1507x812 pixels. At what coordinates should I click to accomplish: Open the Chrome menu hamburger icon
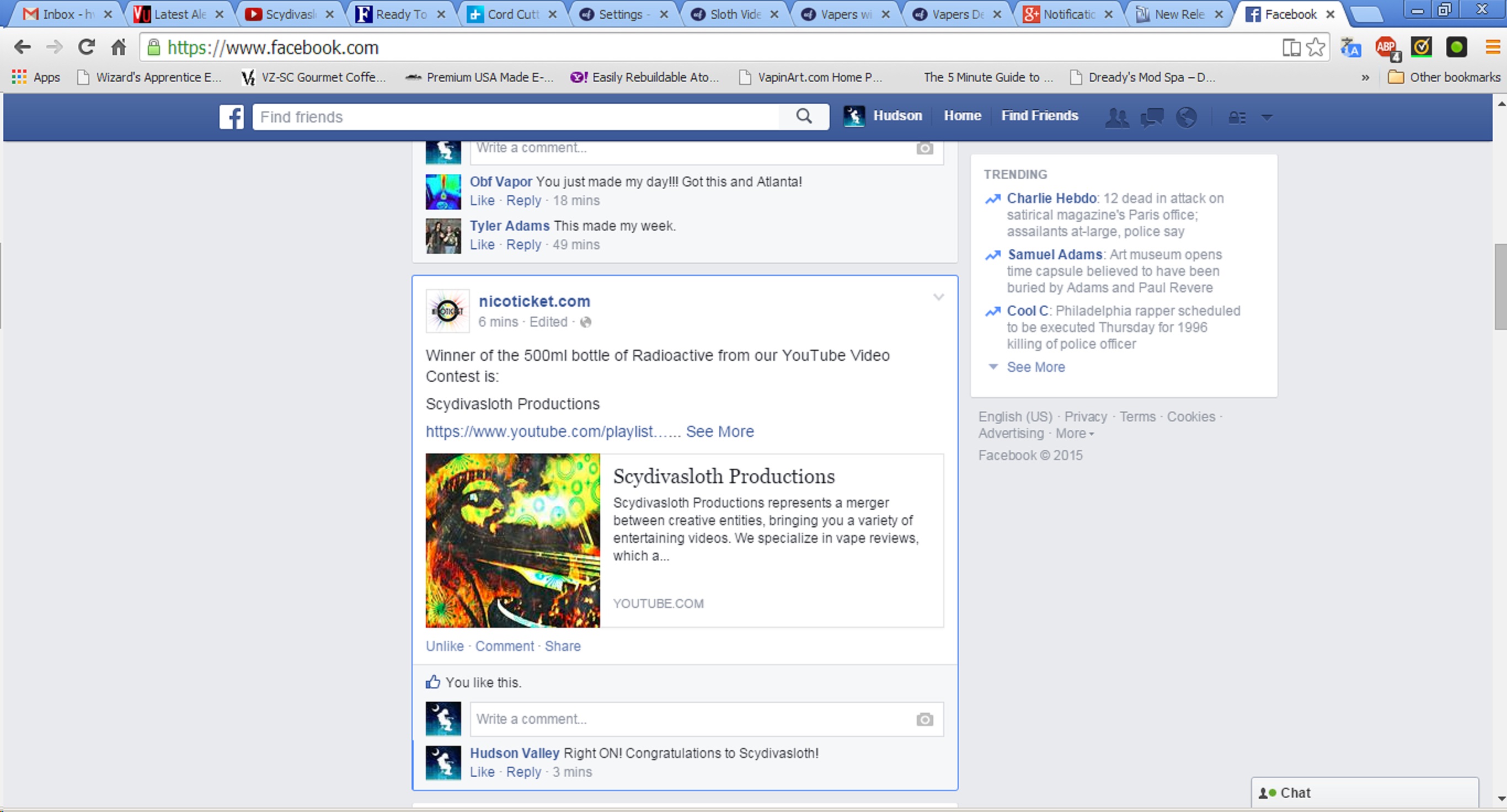click(x=1493, y=47)
